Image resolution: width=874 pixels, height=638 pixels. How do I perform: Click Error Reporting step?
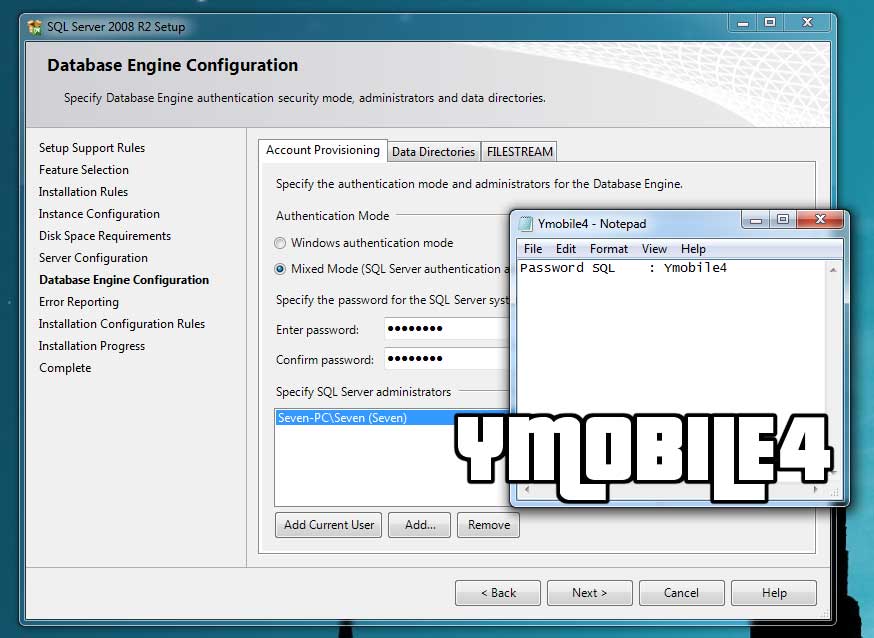pyautogui.click(x=79, y=302)
